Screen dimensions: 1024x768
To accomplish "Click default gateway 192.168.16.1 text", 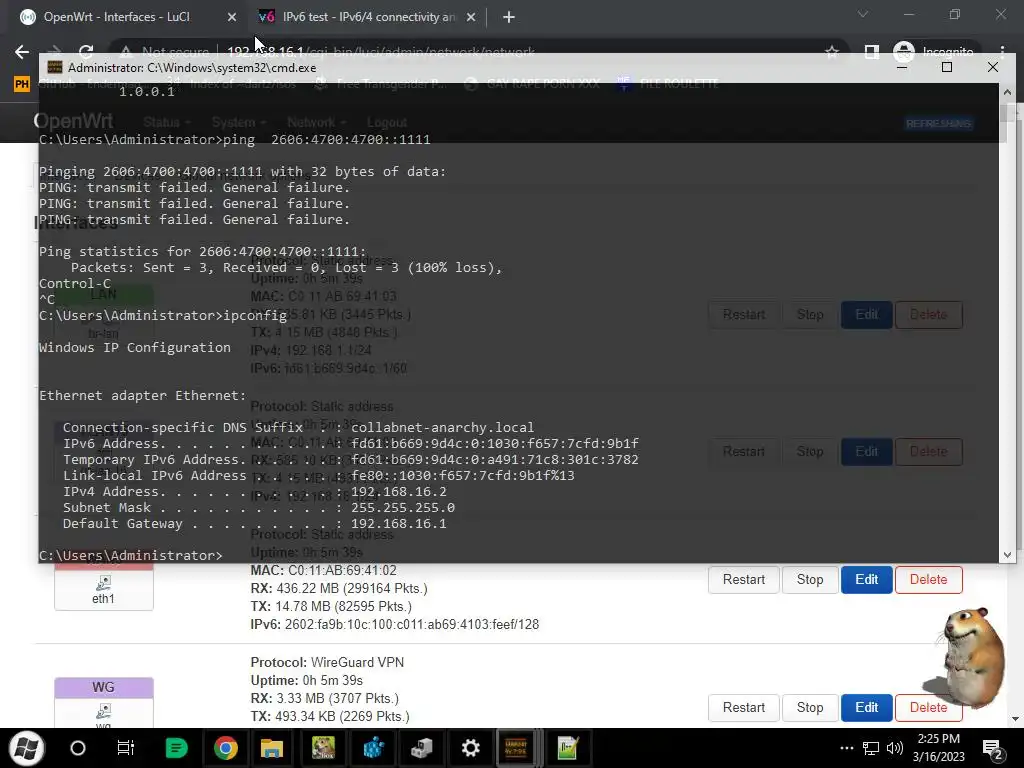I will (x=398, y=524).
